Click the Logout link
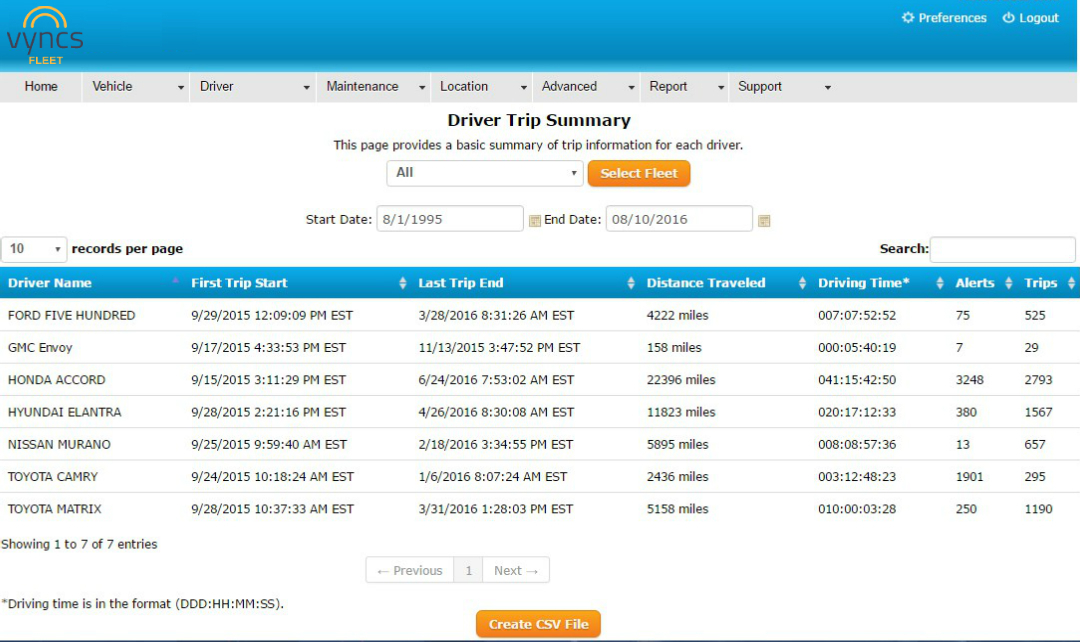 click(x=1039, y=18)
